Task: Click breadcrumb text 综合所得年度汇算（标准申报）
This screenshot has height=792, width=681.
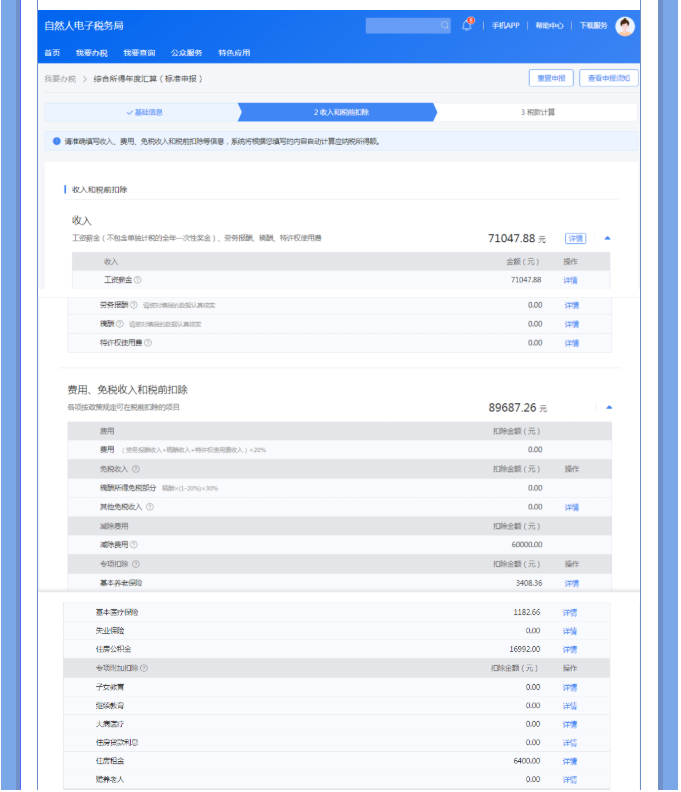Action: point(148,79)
